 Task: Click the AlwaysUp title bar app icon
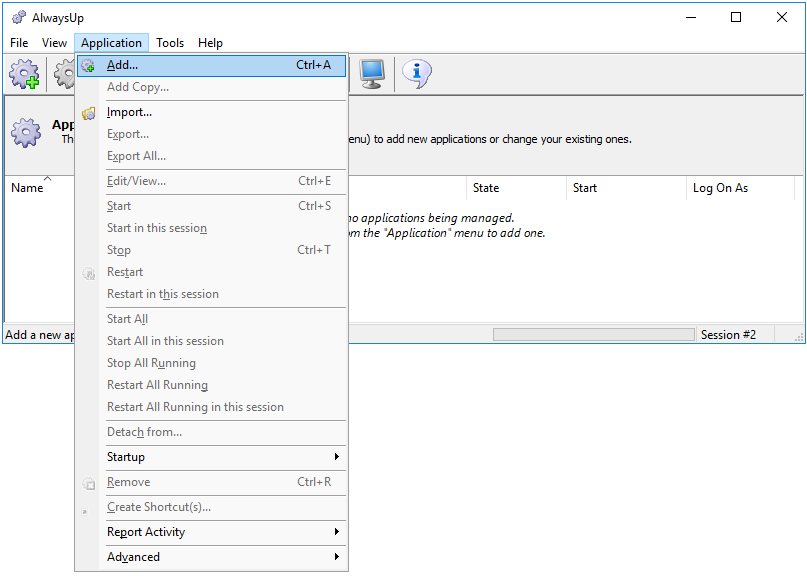tap(18, 17)
